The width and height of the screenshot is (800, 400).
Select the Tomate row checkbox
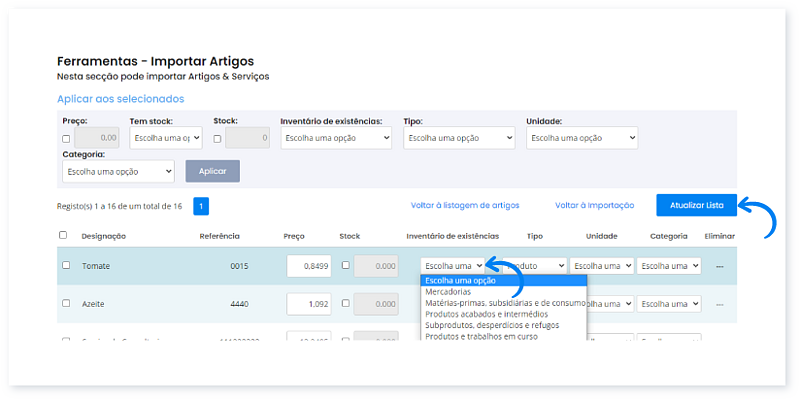pos(66,265)
